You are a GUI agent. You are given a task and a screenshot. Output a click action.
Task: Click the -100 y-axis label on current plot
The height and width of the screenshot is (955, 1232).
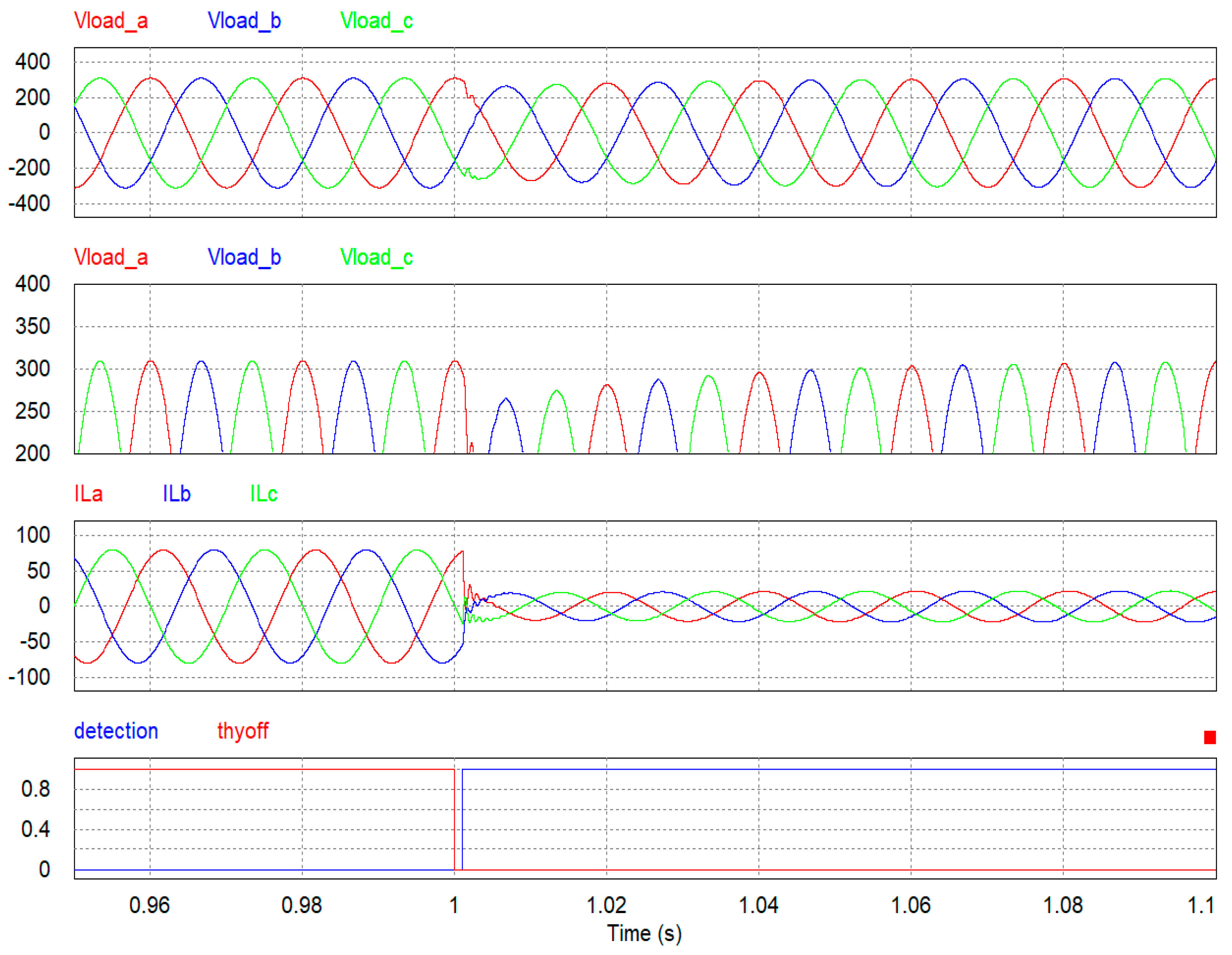click(29, 677)
